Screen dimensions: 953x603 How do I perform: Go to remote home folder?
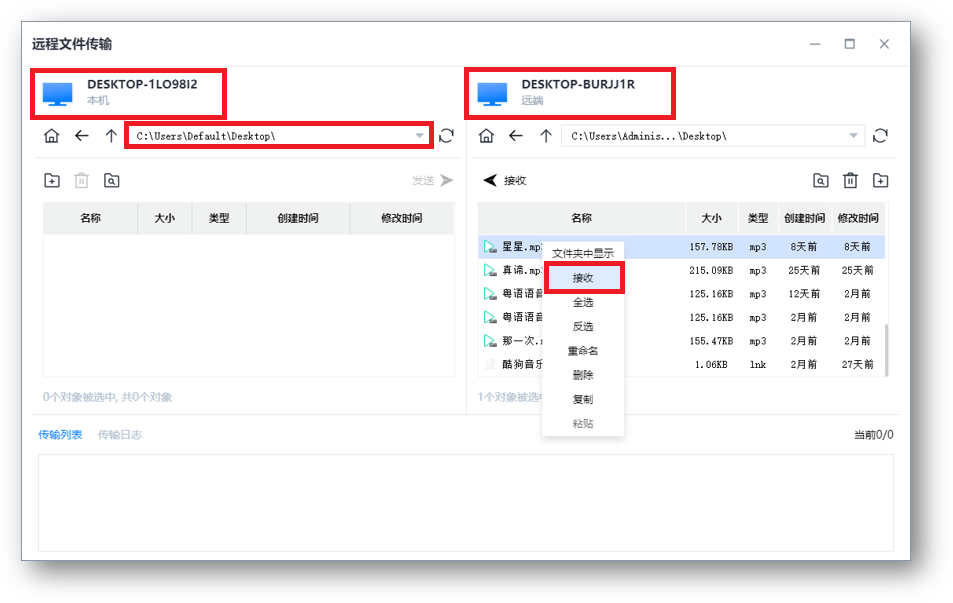(x=486, y=136)
